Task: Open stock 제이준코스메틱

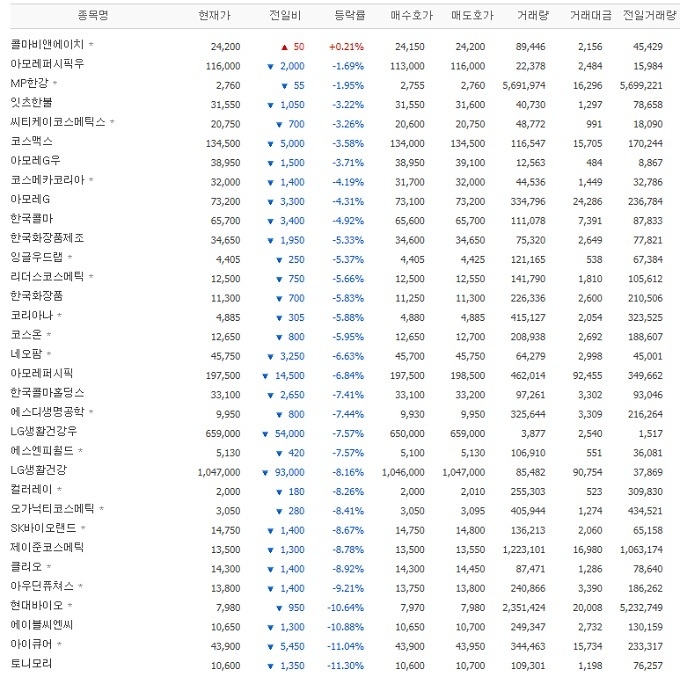Action: [x=47, y=547]
